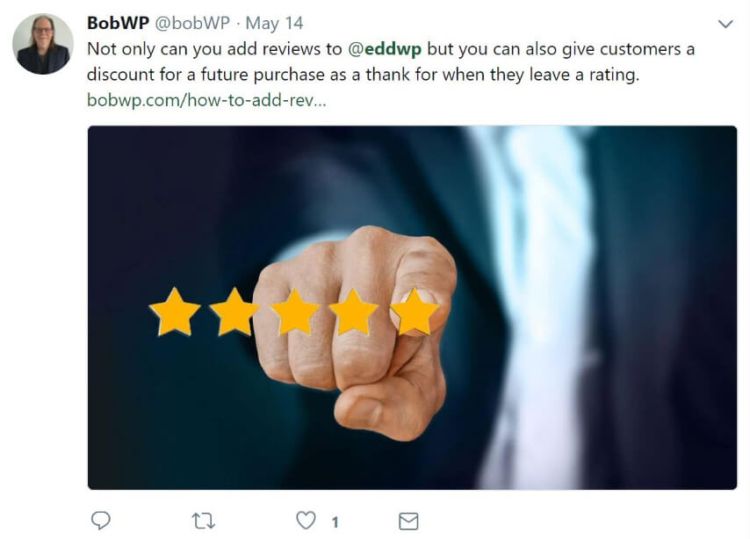
Task: Click the first gold star in the image
Action: (x=175, y=312)
